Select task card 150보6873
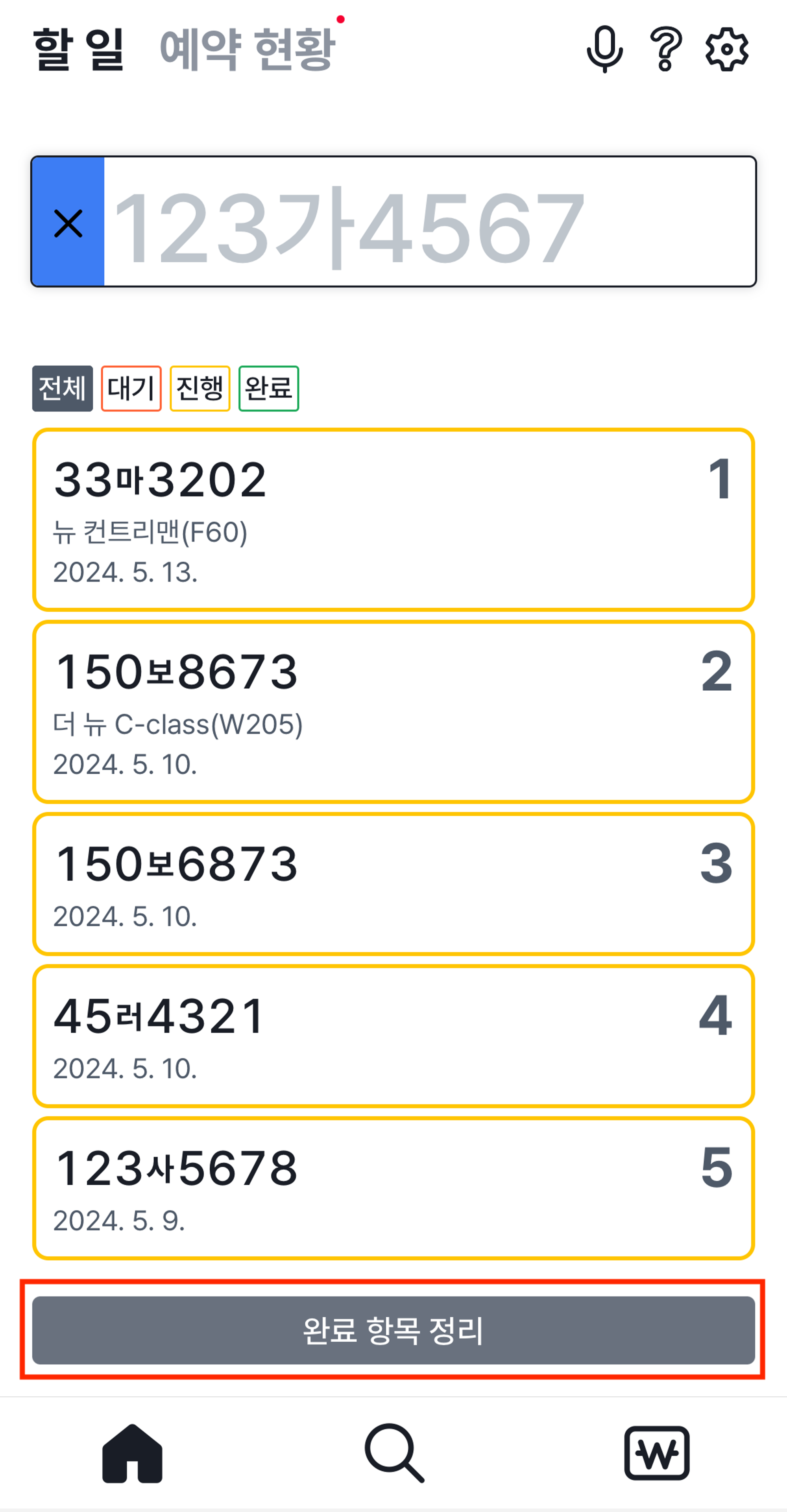 coord(393,884)
